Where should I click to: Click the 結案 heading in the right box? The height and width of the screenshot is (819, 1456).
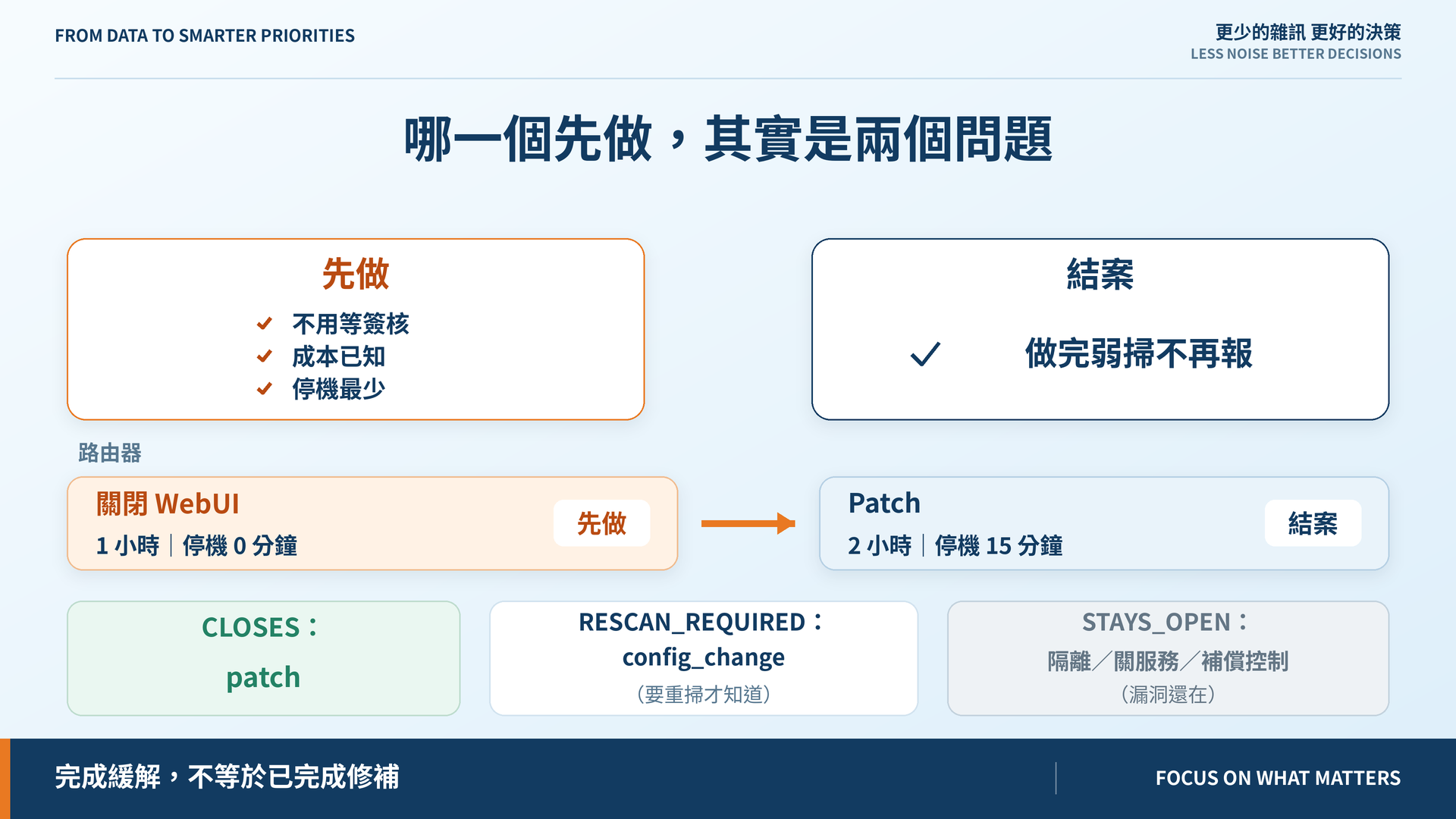(x=1100, y=274)
